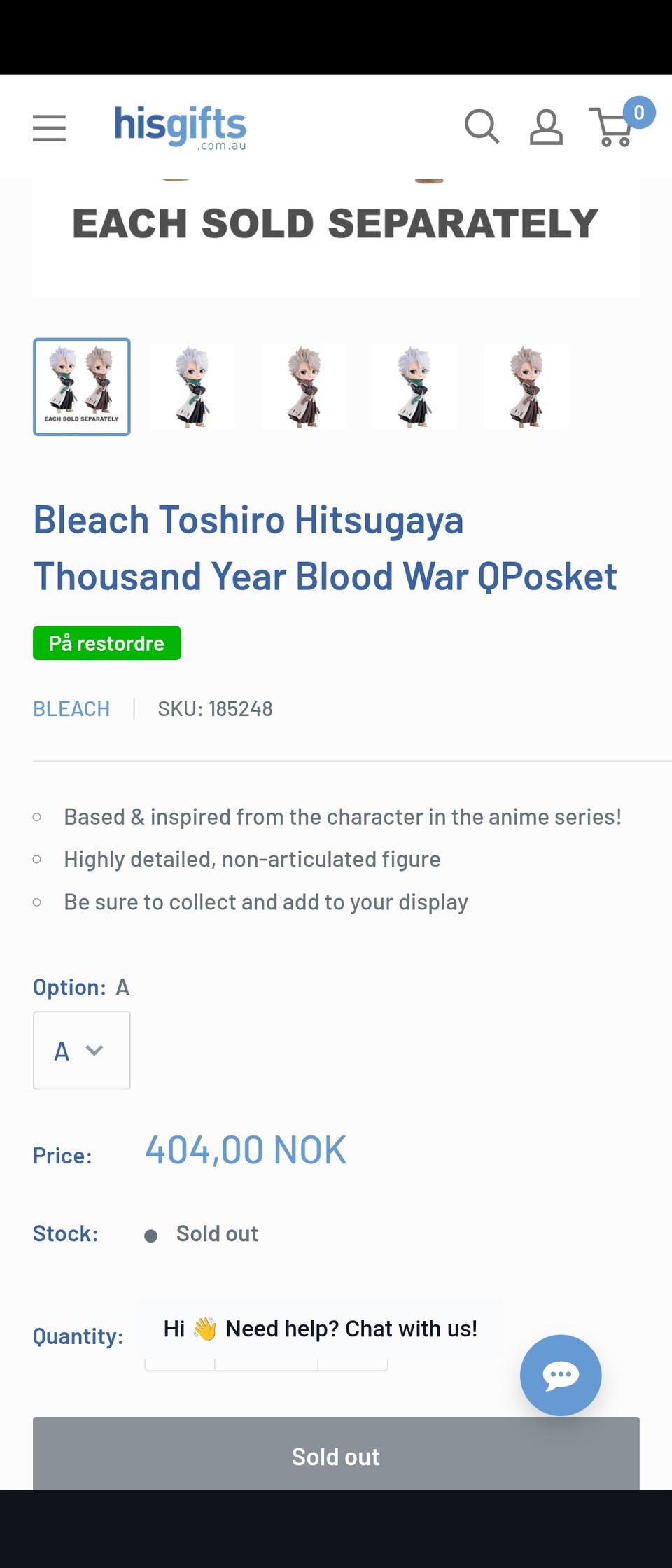Open the hamburger navigation menu

tap(49, 128)
